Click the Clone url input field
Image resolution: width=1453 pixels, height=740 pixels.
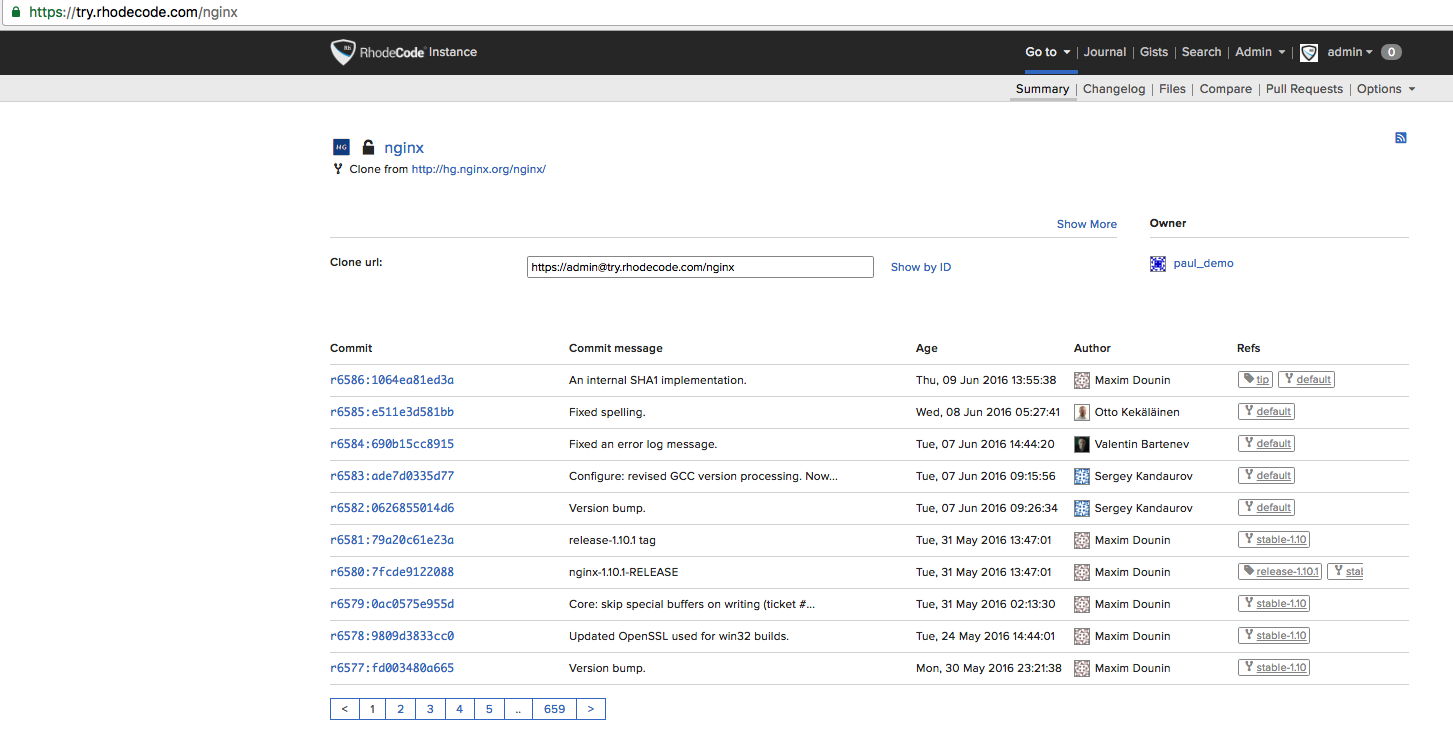click(700, 267)
